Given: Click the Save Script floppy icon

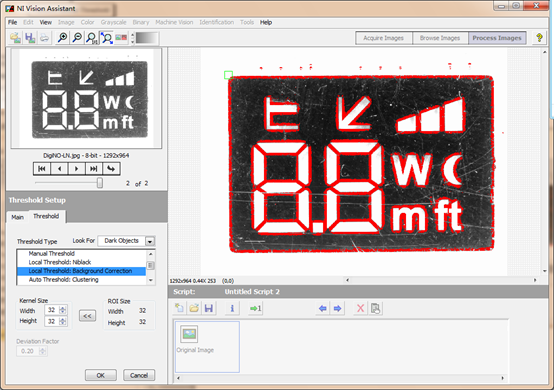Looking at the screenshot, I should [209, 308].
